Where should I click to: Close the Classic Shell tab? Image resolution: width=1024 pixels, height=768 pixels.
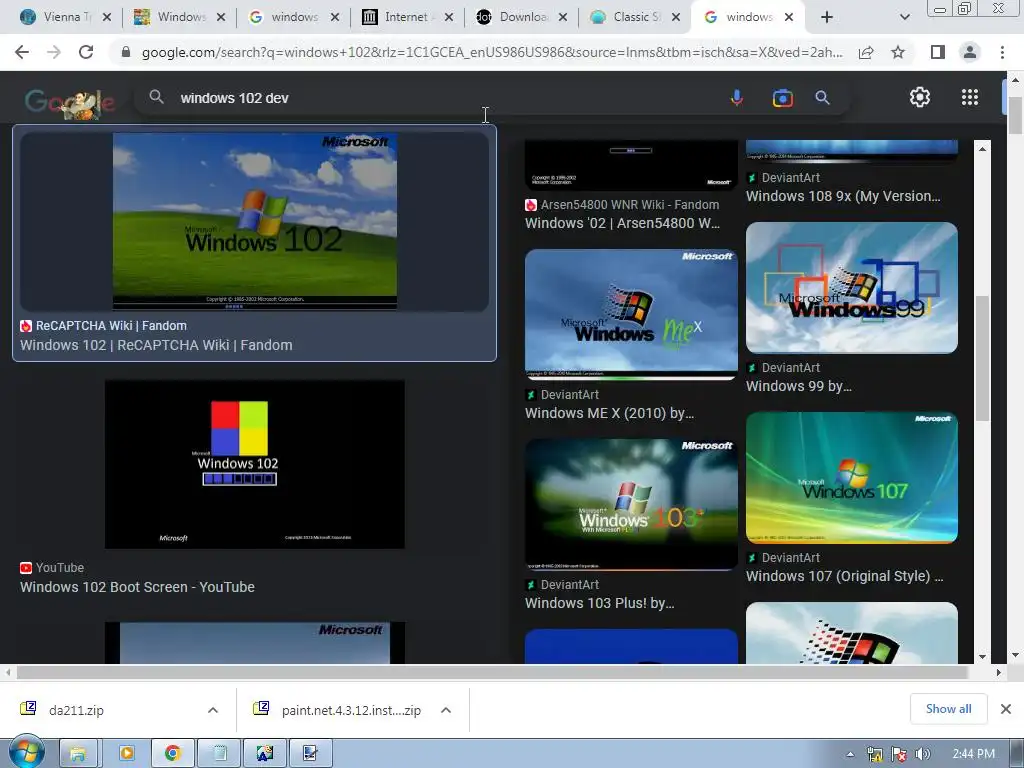pos(677,17)
